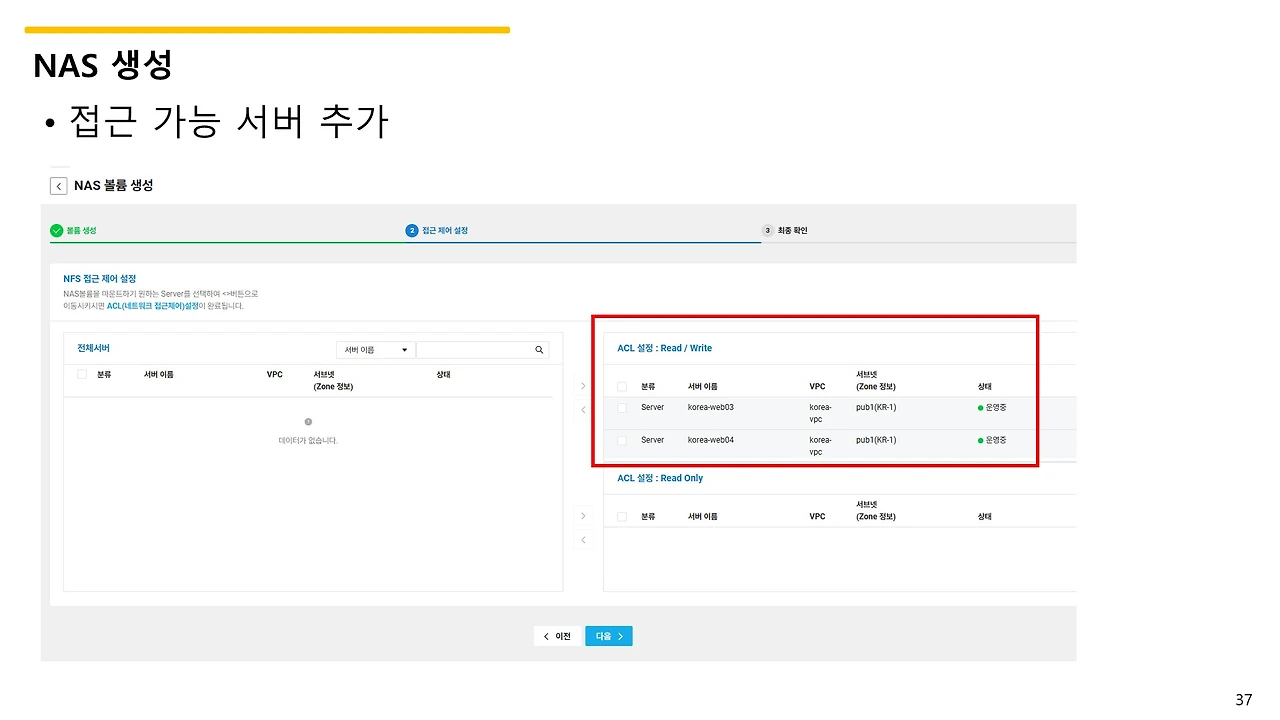Toggle select-all checkbox in Read / Write table
The width and height of the screenshot is (1280, 720).
(622, 386)
